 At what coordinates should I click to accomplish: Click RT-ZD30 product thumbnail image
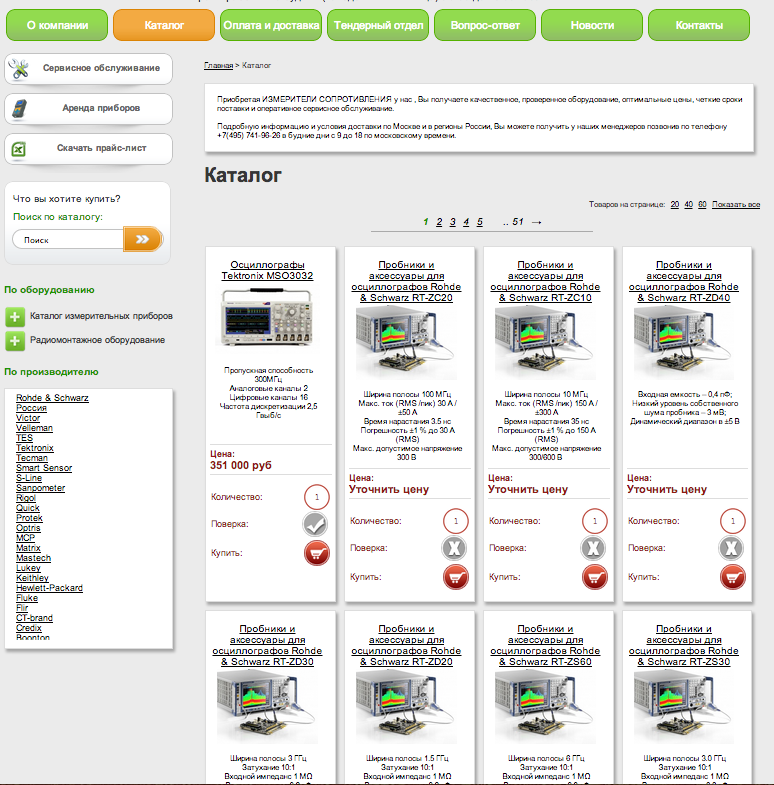point(267,707)
